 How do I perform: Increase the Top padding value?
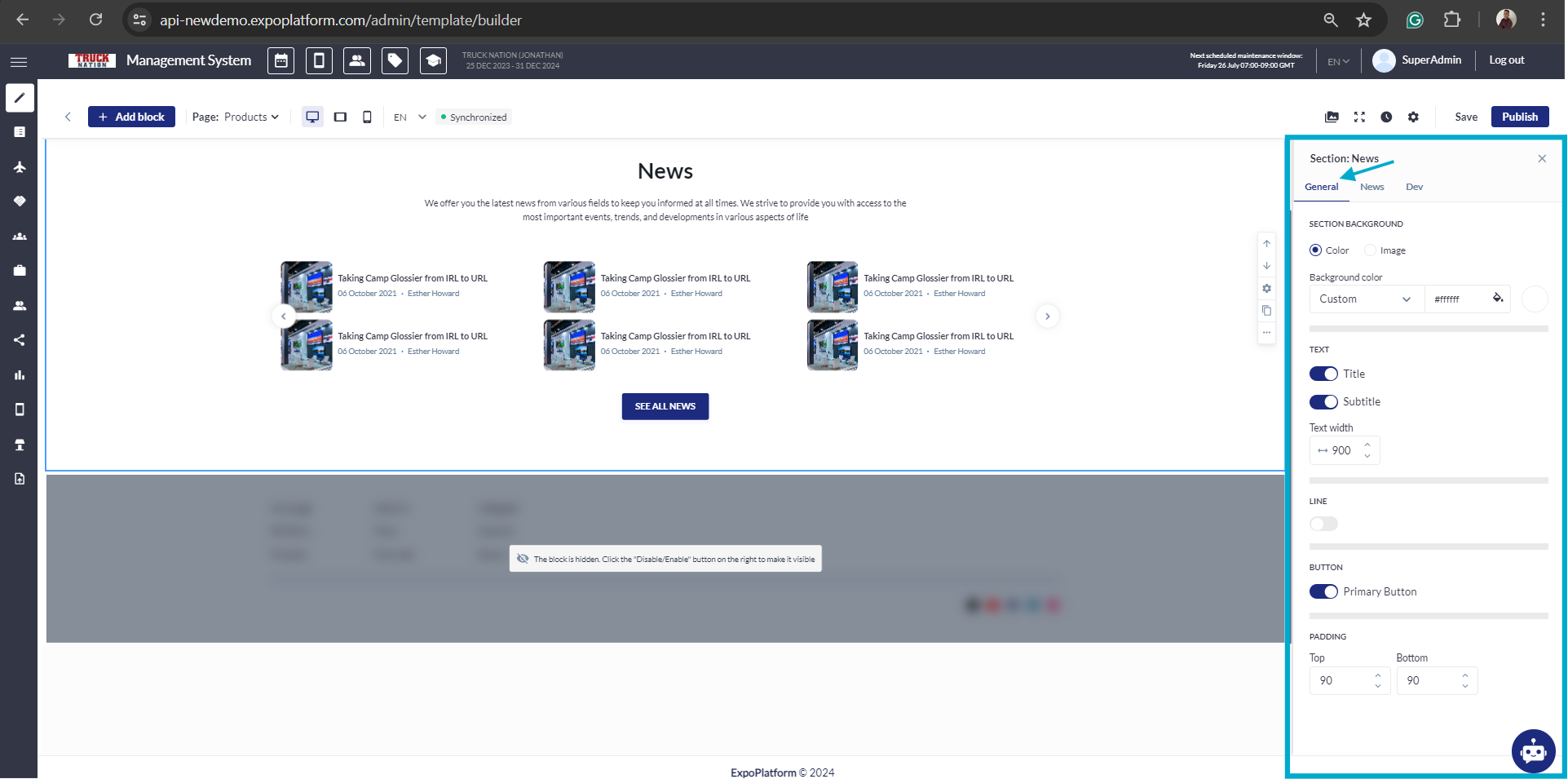[1378, 675]
